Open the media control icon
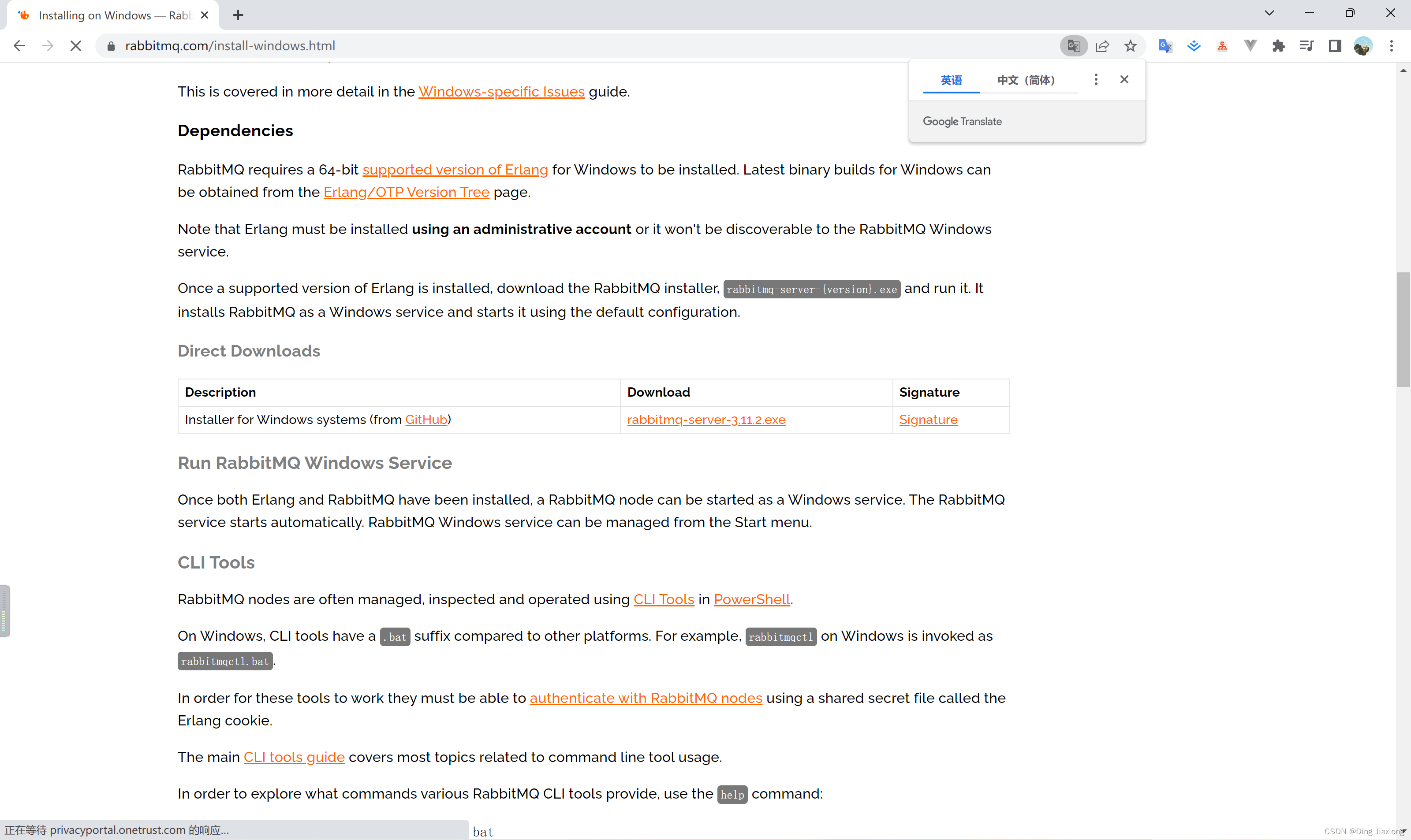Image resolution: width=1411 pixels, height=840 pixels. coord(1307,46)
